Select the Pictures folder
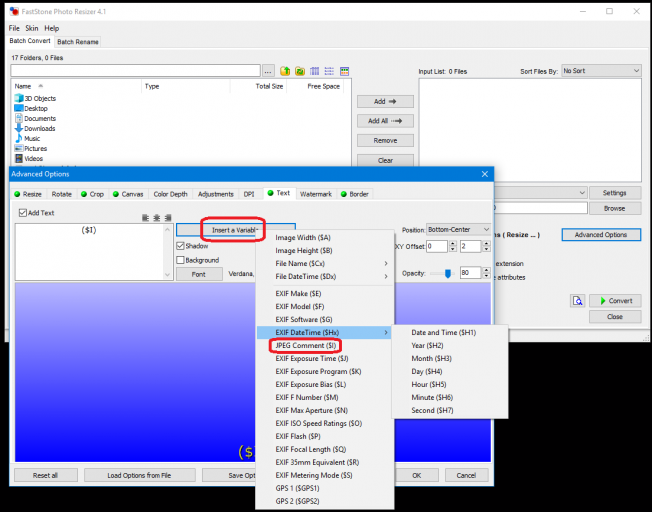The width and height of the screenshot is (652, 512). (x=31, y=148)
